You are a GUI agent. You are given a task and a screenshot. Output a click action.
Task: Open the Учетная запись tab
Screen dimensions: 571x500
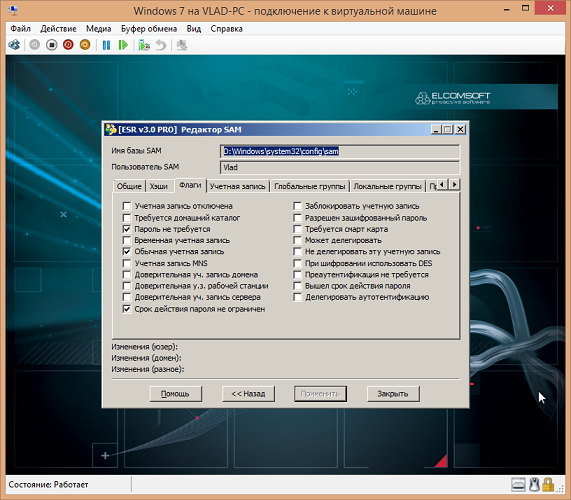pyautogui.click(x=237, y=186)
